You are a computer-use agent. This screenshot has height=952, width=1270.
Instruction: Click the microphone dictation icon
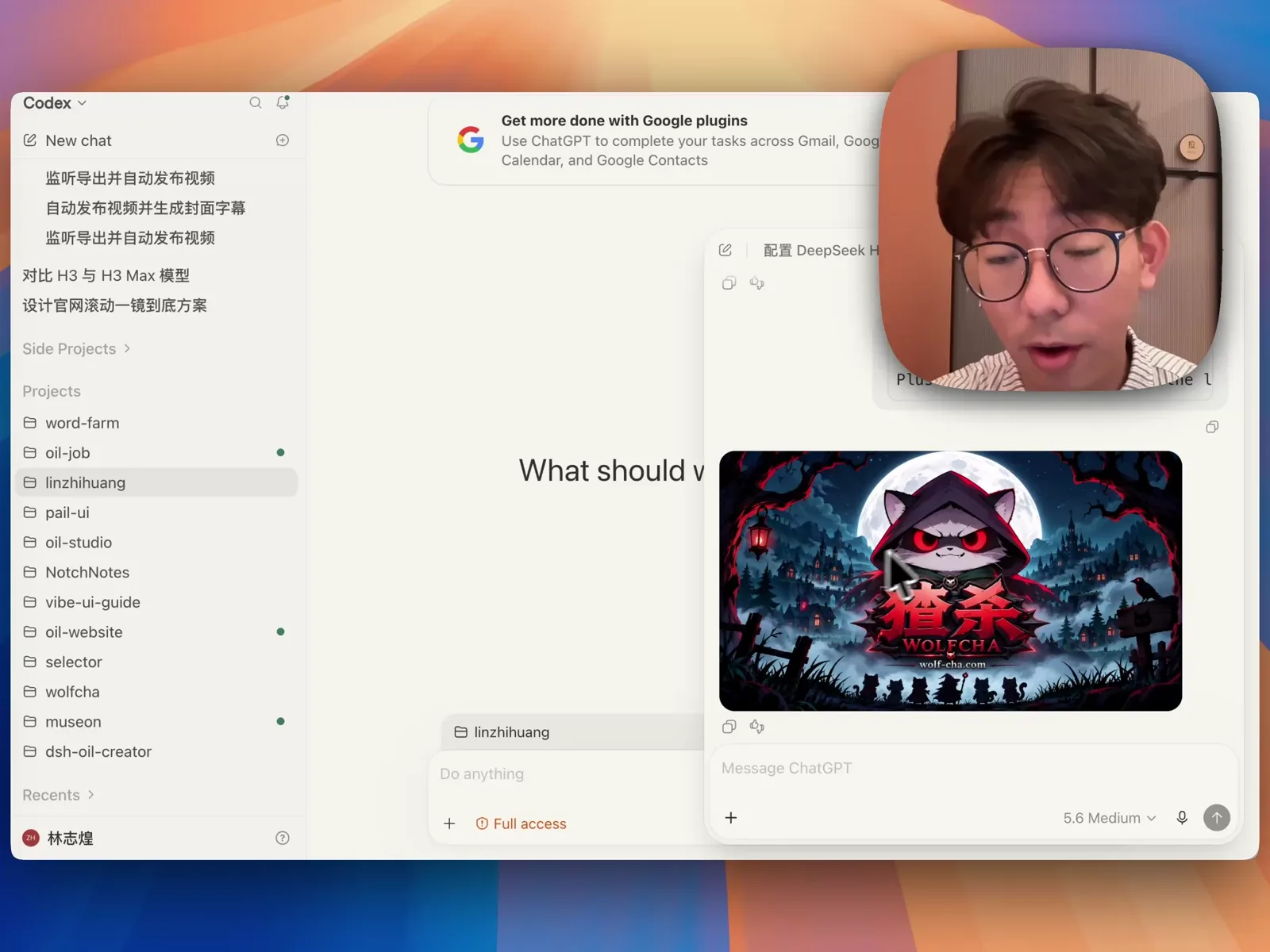1182,818
